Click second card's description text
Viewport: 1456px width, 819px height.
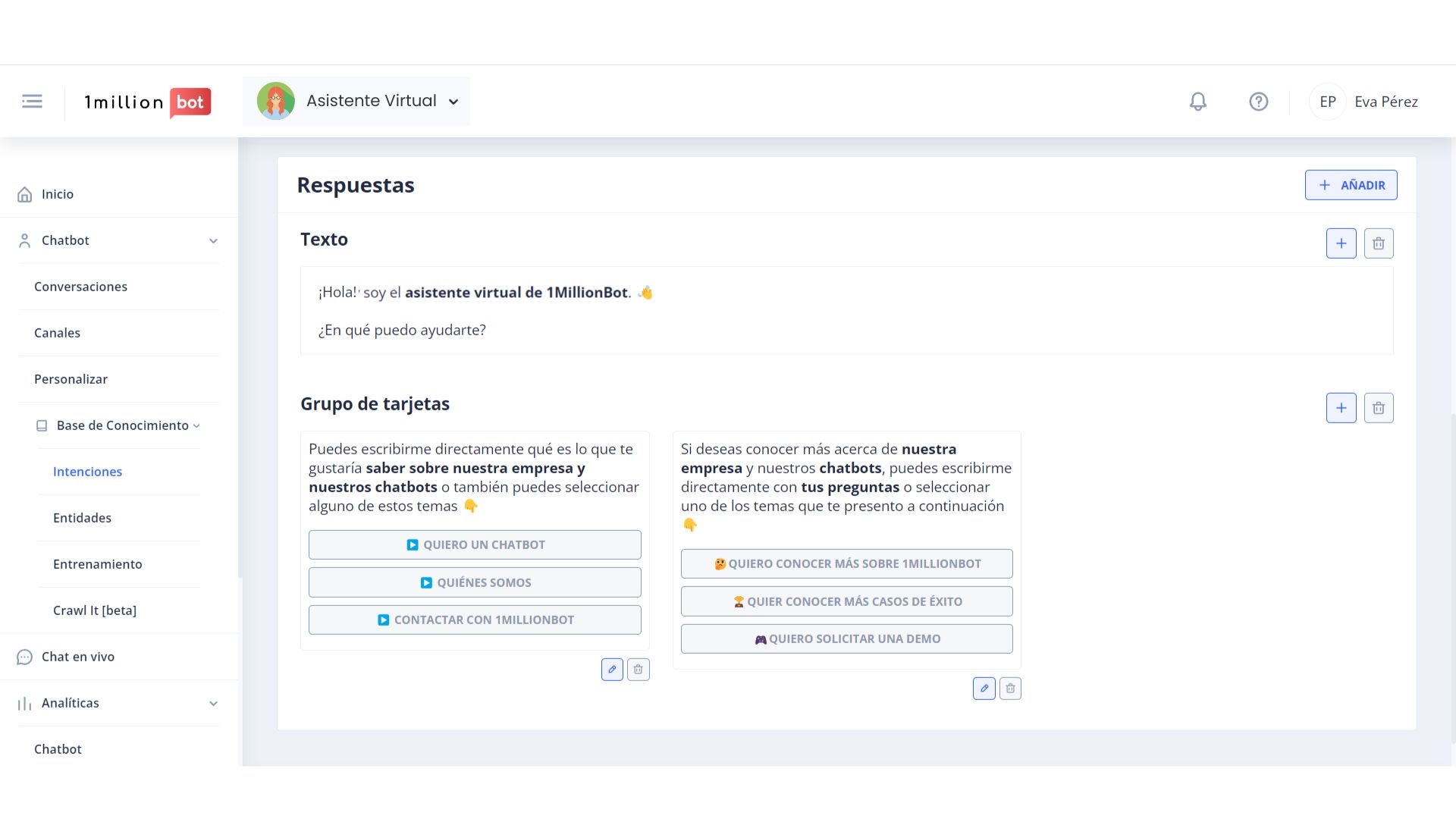point(846,487)
